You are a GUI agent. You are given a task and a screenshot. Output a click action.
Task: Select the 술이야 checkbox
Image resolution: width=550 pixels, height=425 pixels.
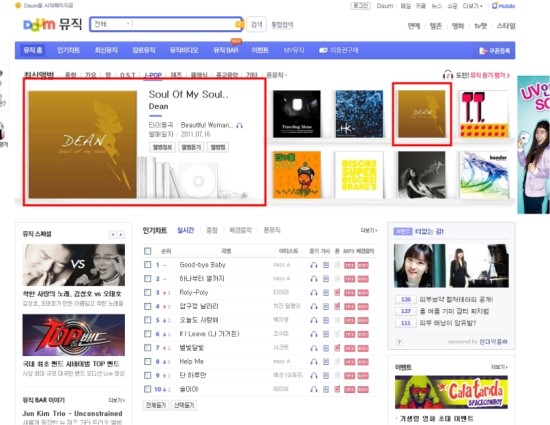tap(148, 389)
